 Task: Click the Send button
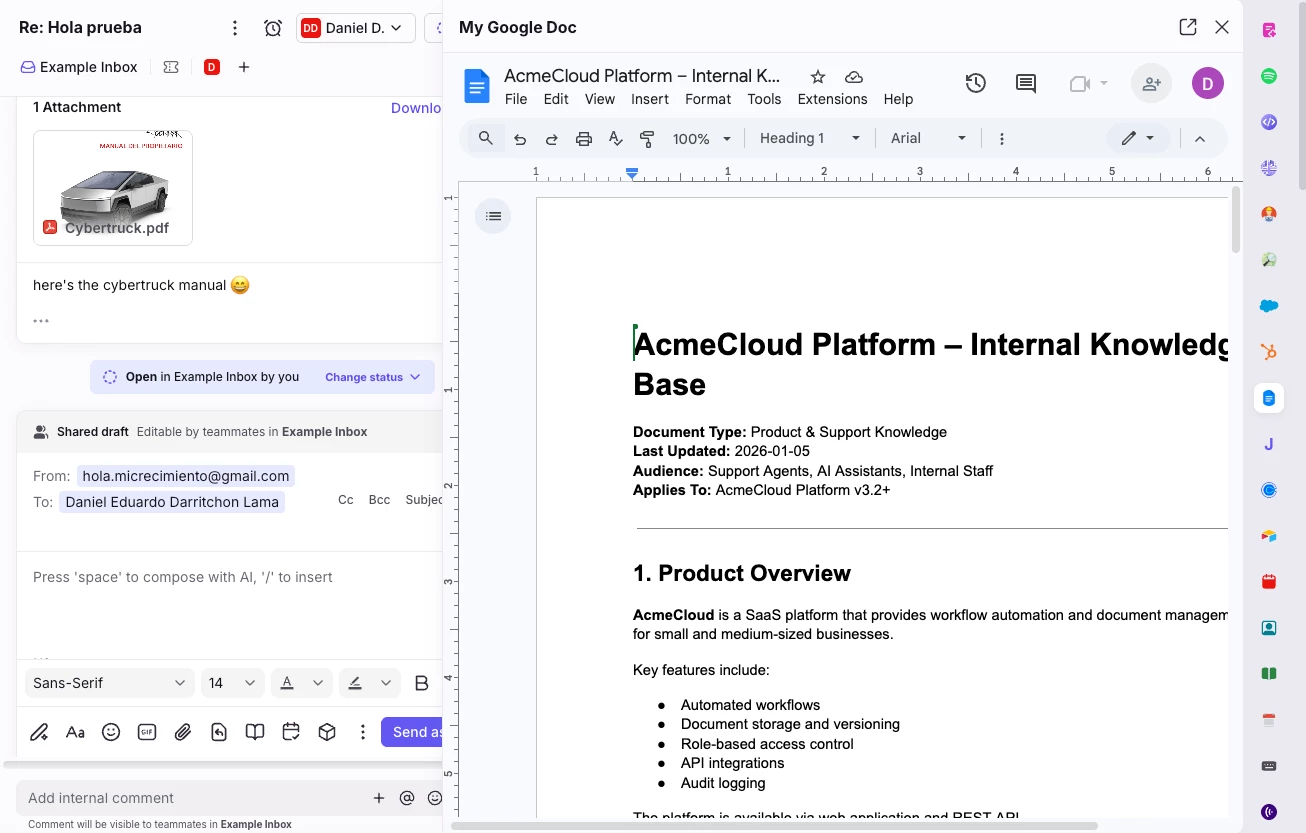(x=412, y=732)
